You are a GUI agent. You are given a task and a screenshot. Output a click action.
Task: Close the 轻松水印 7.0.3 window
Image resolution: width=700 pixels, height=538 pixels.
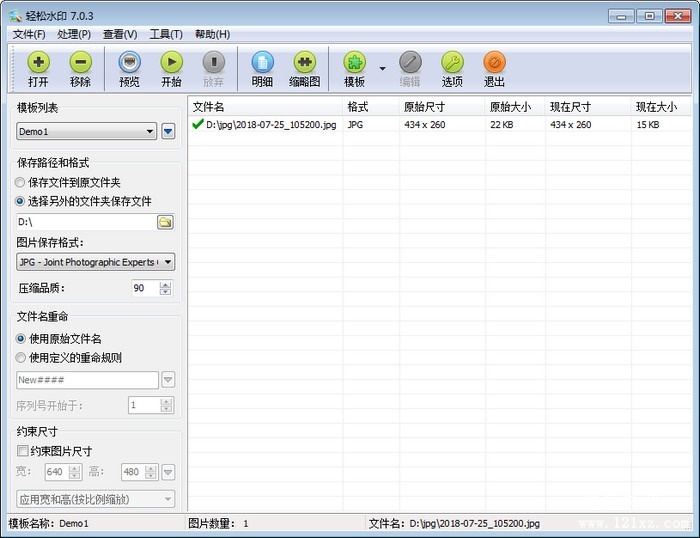click(678, 17)
